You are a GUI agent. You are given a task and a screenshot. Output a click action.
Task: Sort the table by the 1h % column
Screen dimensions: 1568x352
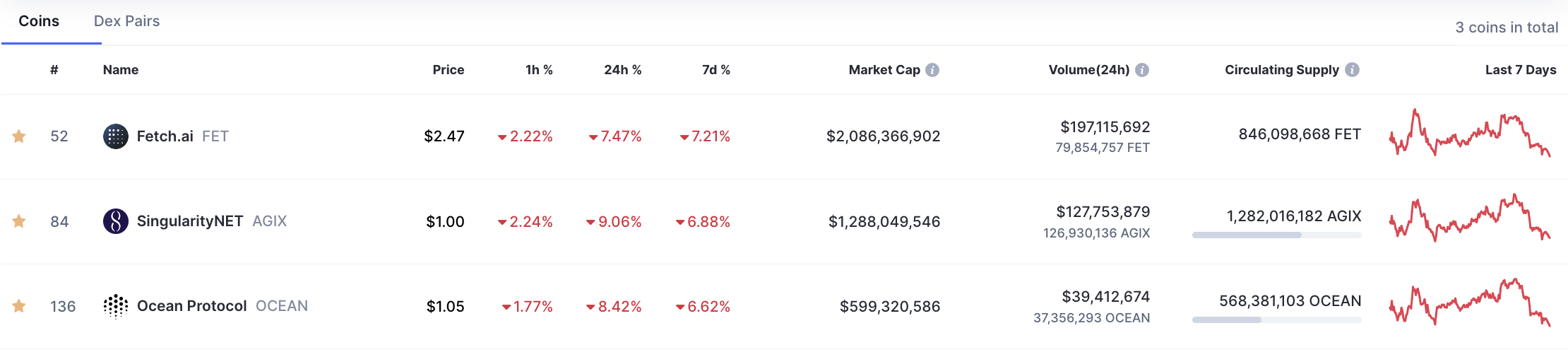539,70
